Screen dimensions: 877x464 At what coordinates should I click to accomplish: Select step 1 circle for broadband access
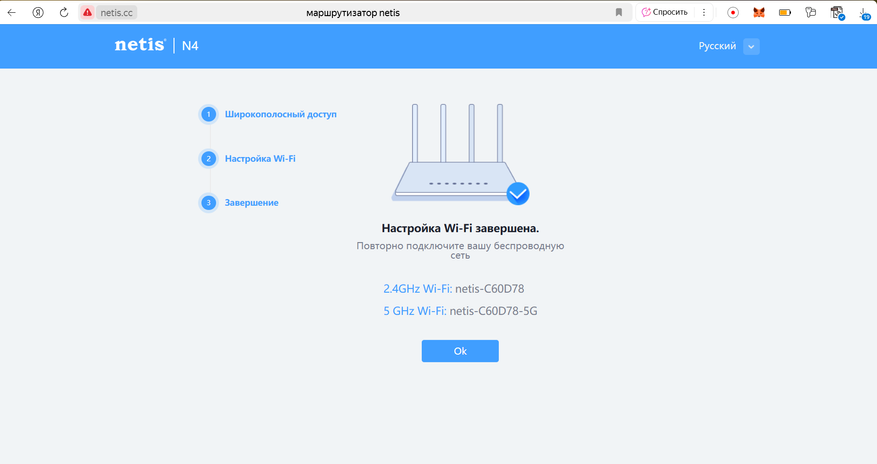pos(209,114)
